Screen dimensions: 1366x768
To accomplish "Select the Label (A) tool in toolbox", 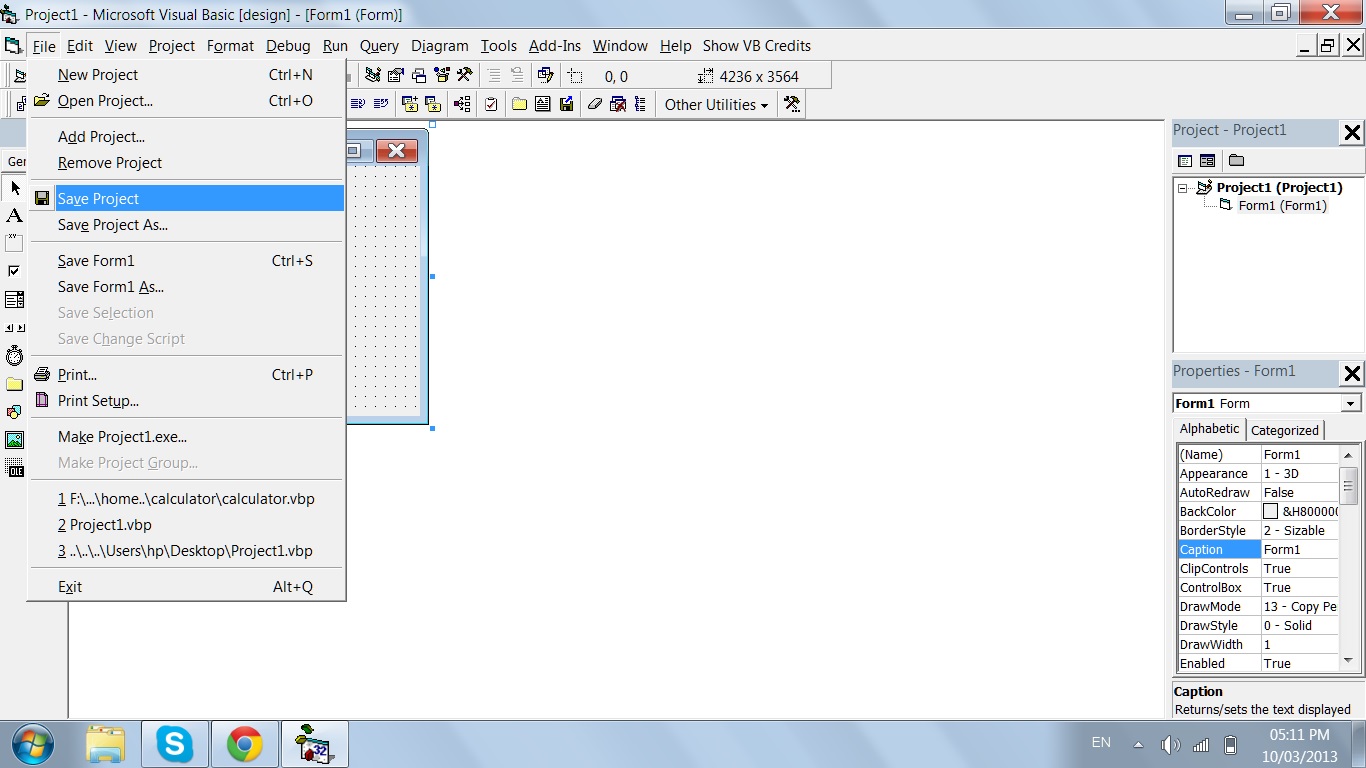I will 14,216.
